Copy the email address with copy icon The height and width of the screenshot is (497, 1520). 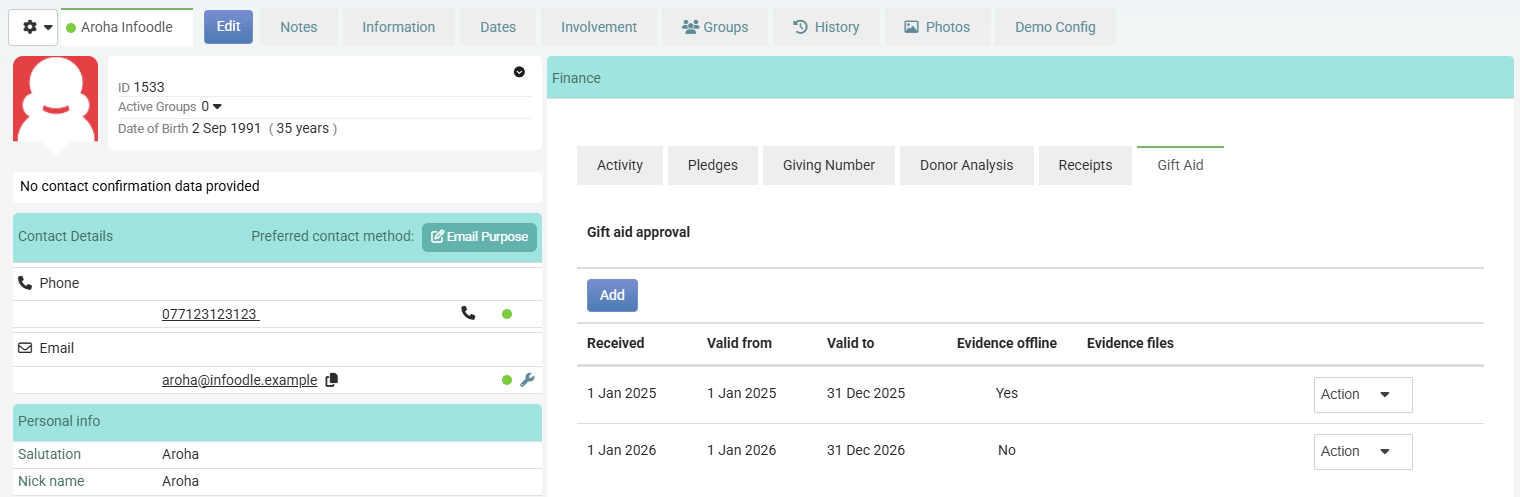click(332, 380)
